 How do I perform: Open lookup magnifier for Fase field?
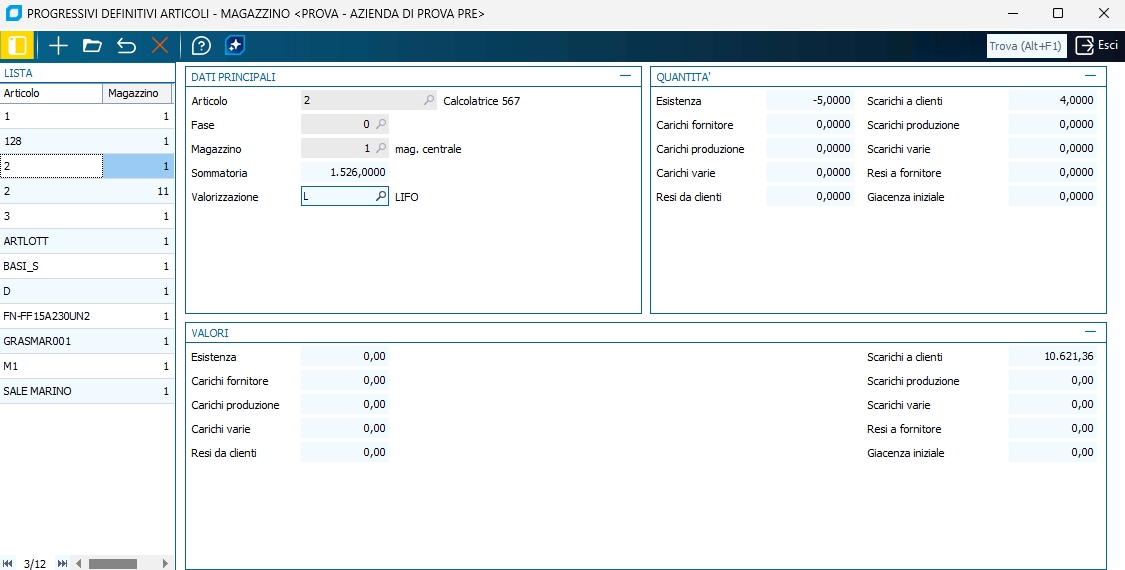pyautogui.click(x=381, y=124)
